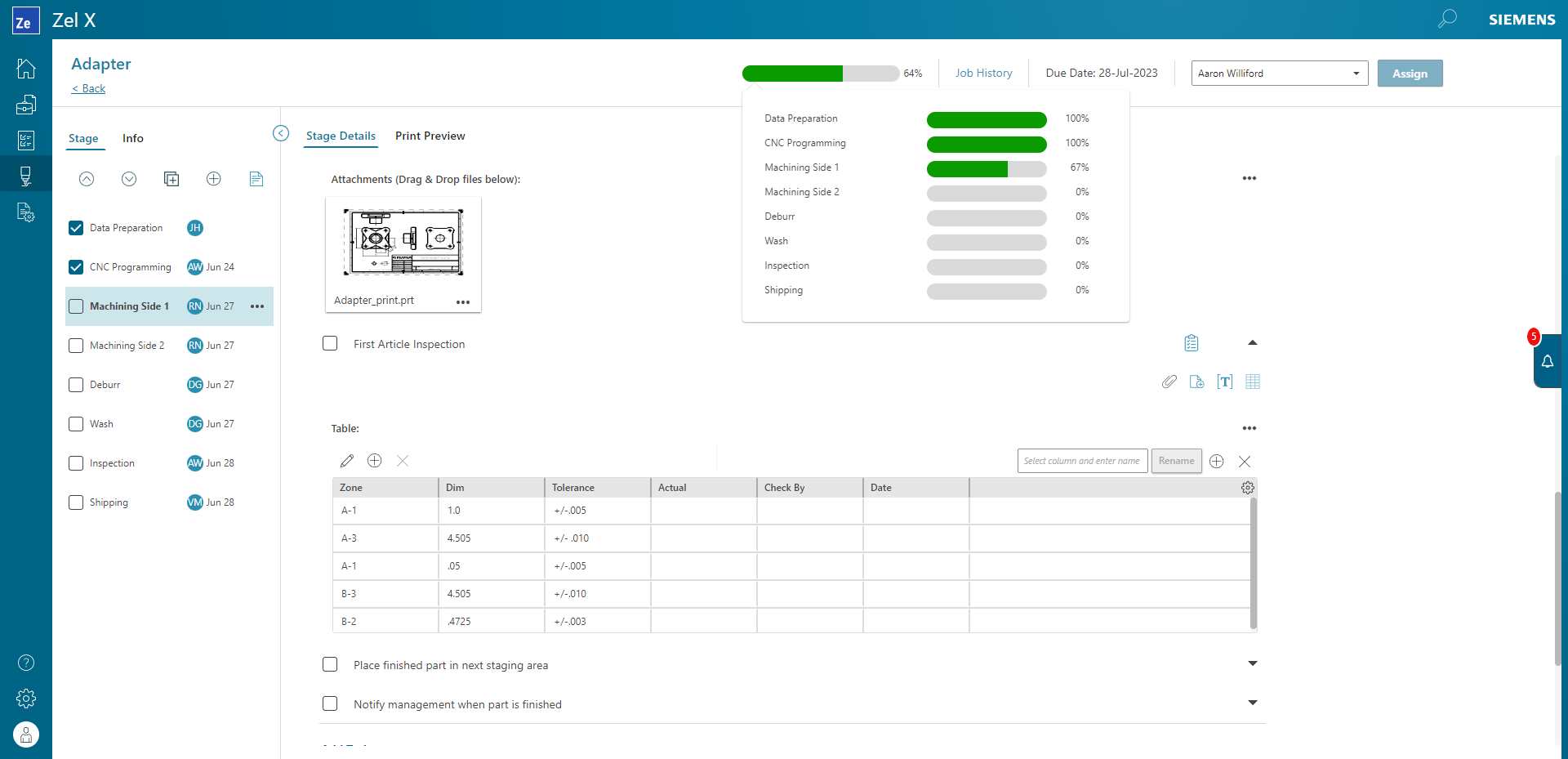Open table settings gear icon

(1247, 488)
